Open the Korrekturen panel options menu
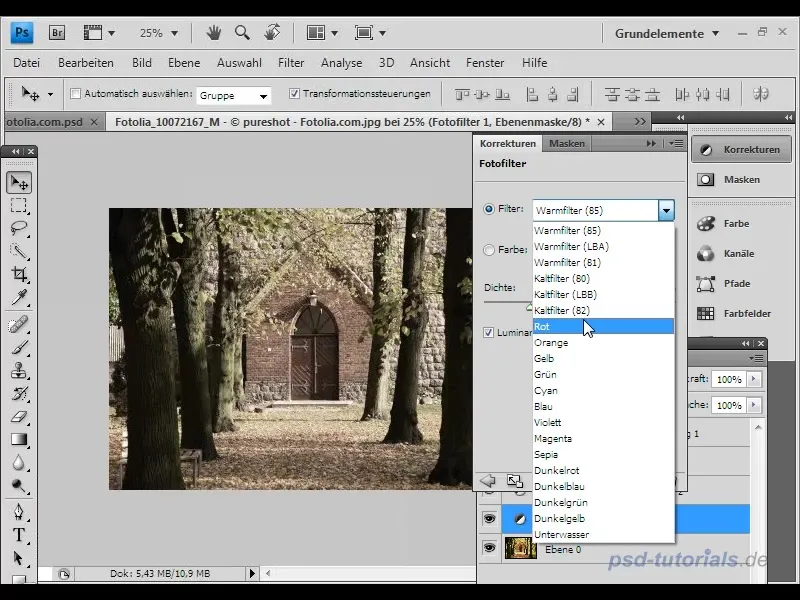The height and width of the screenshot is (600, 800). (x=676, y=144)
